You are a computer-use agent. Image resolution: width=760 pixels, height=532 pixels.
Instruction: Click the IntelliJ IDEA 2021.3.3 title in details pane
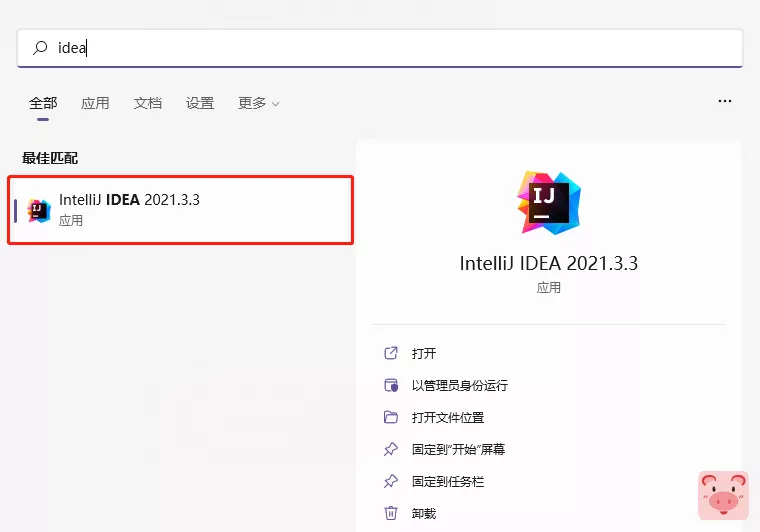(549, 263)
